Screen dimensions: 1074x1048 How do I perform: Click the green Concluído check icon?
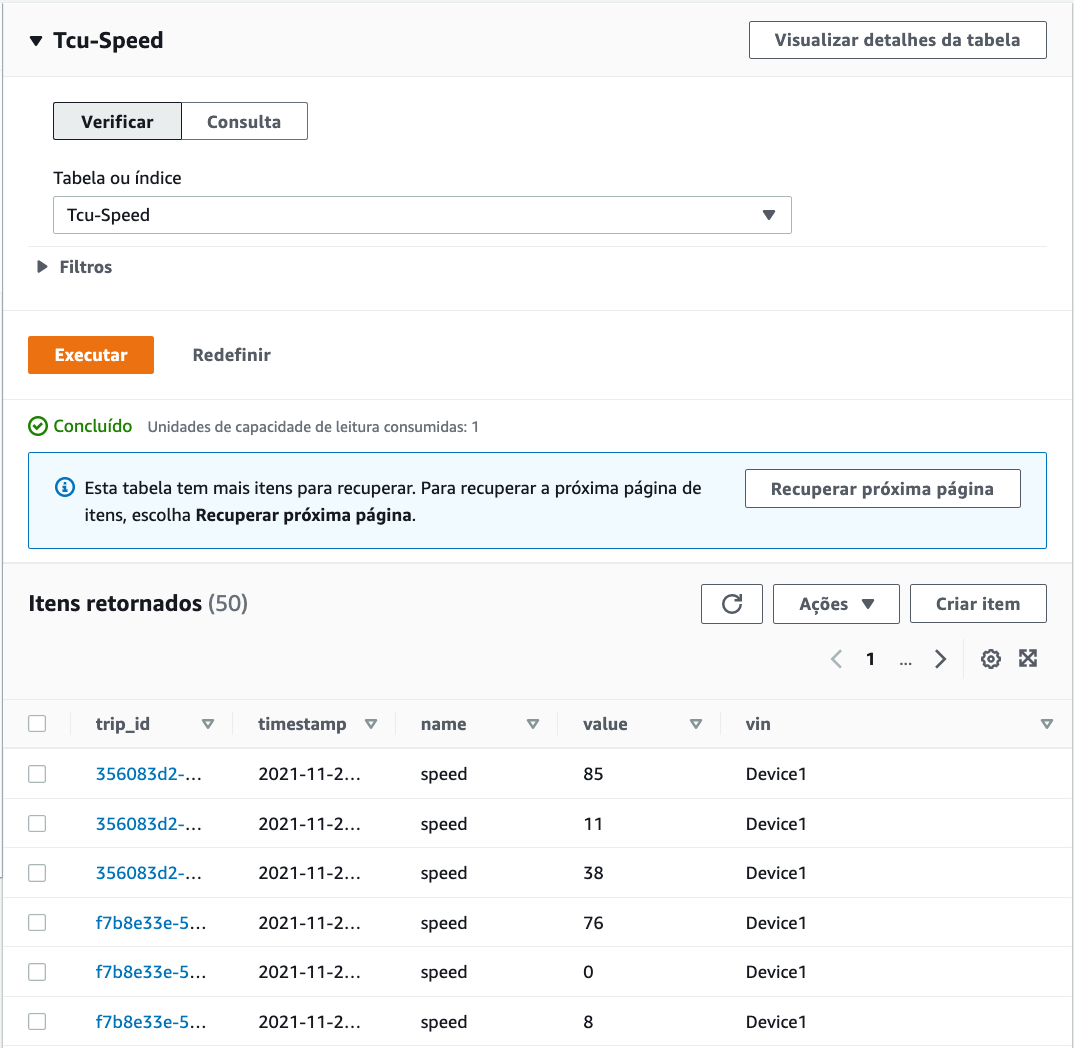38,426
